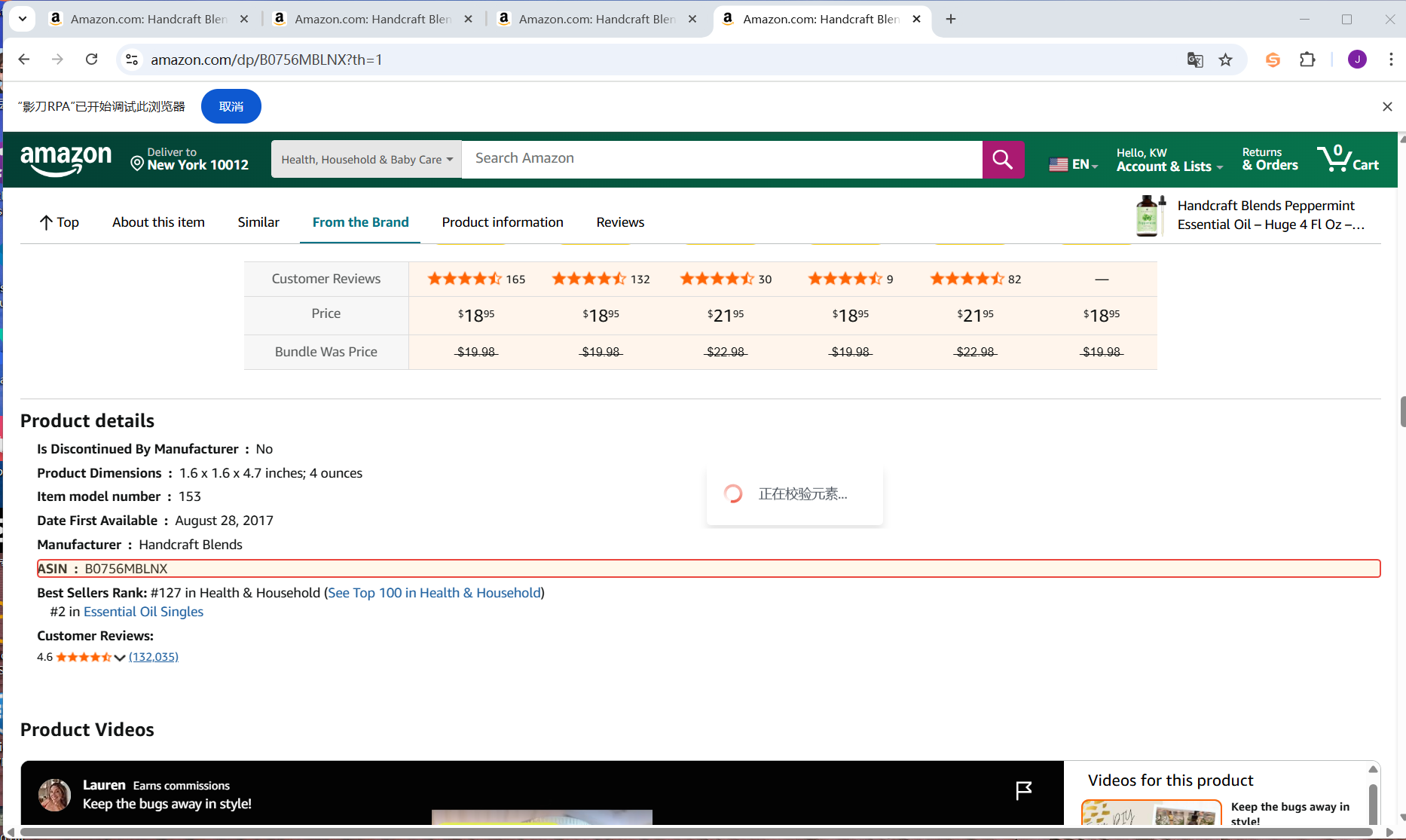Click the Amazon logo

66,160
